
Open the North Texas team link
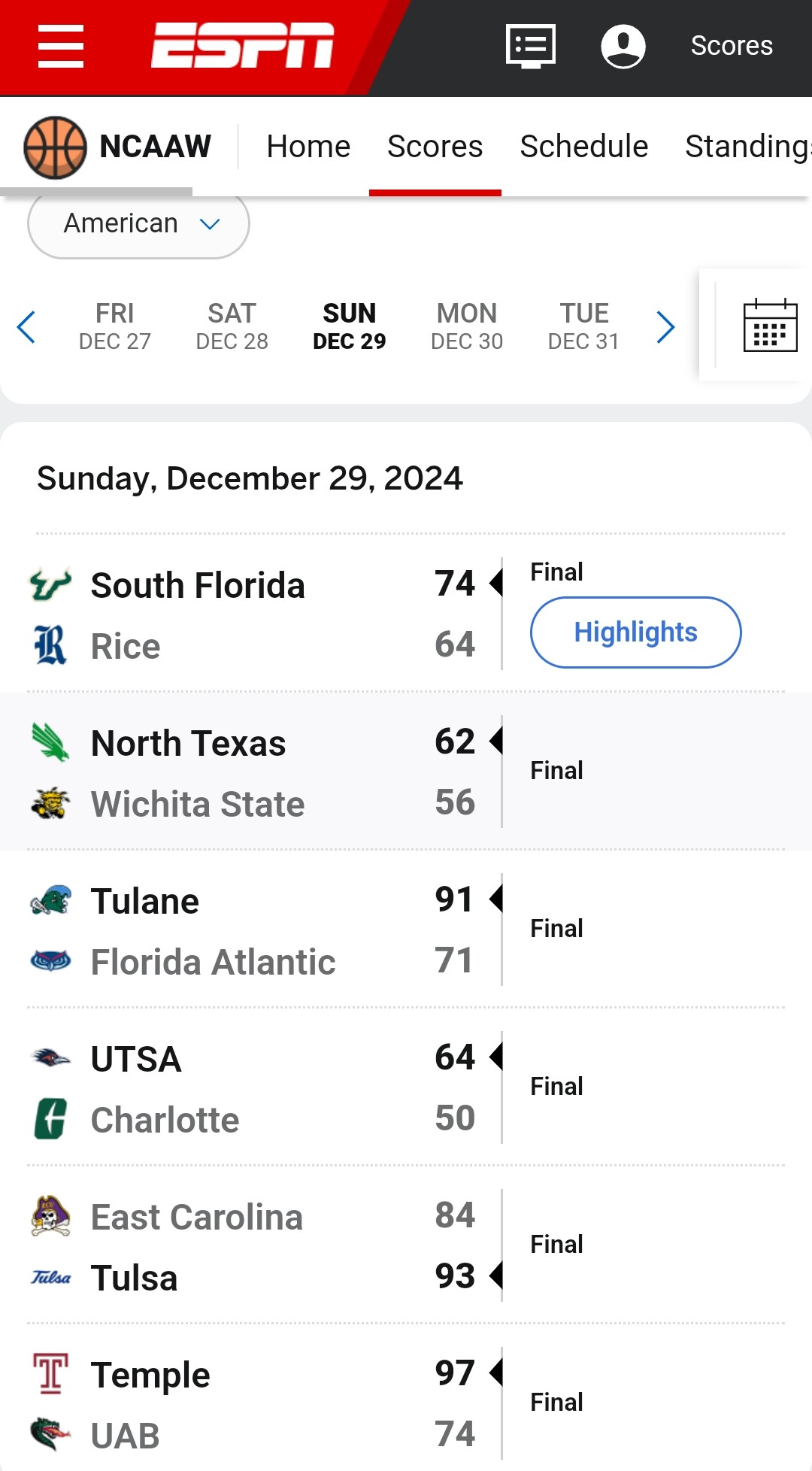click(188, 744)
